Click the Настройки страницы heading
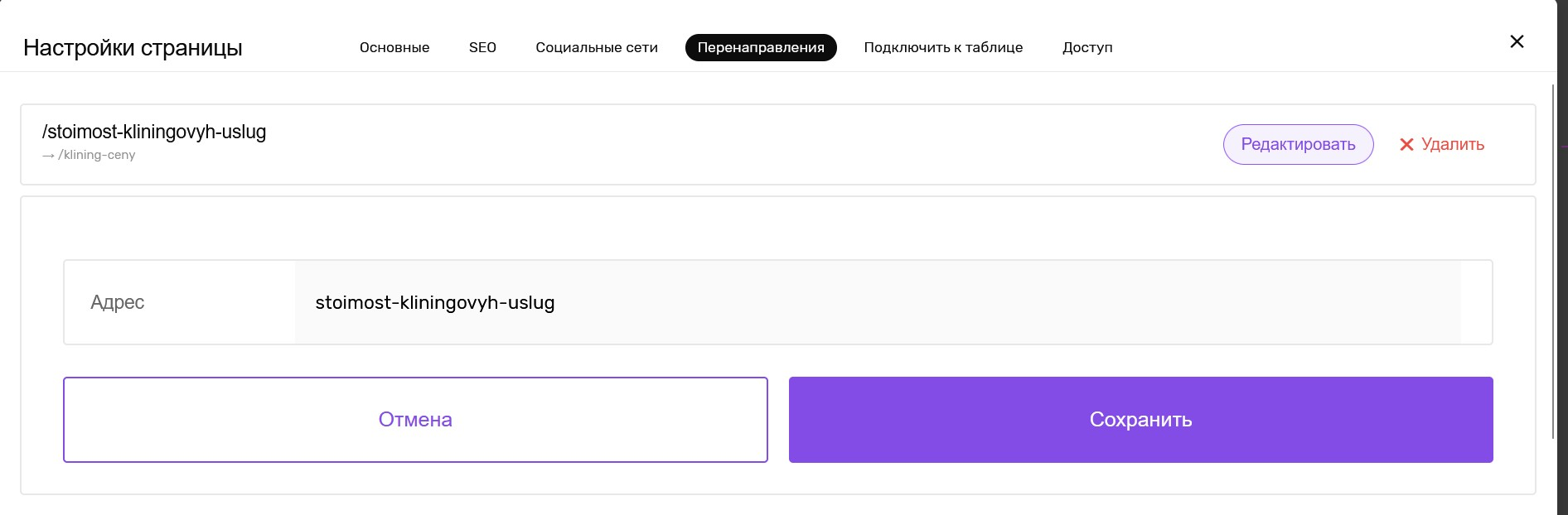The image size is (1568, 515). coord(133,47)
